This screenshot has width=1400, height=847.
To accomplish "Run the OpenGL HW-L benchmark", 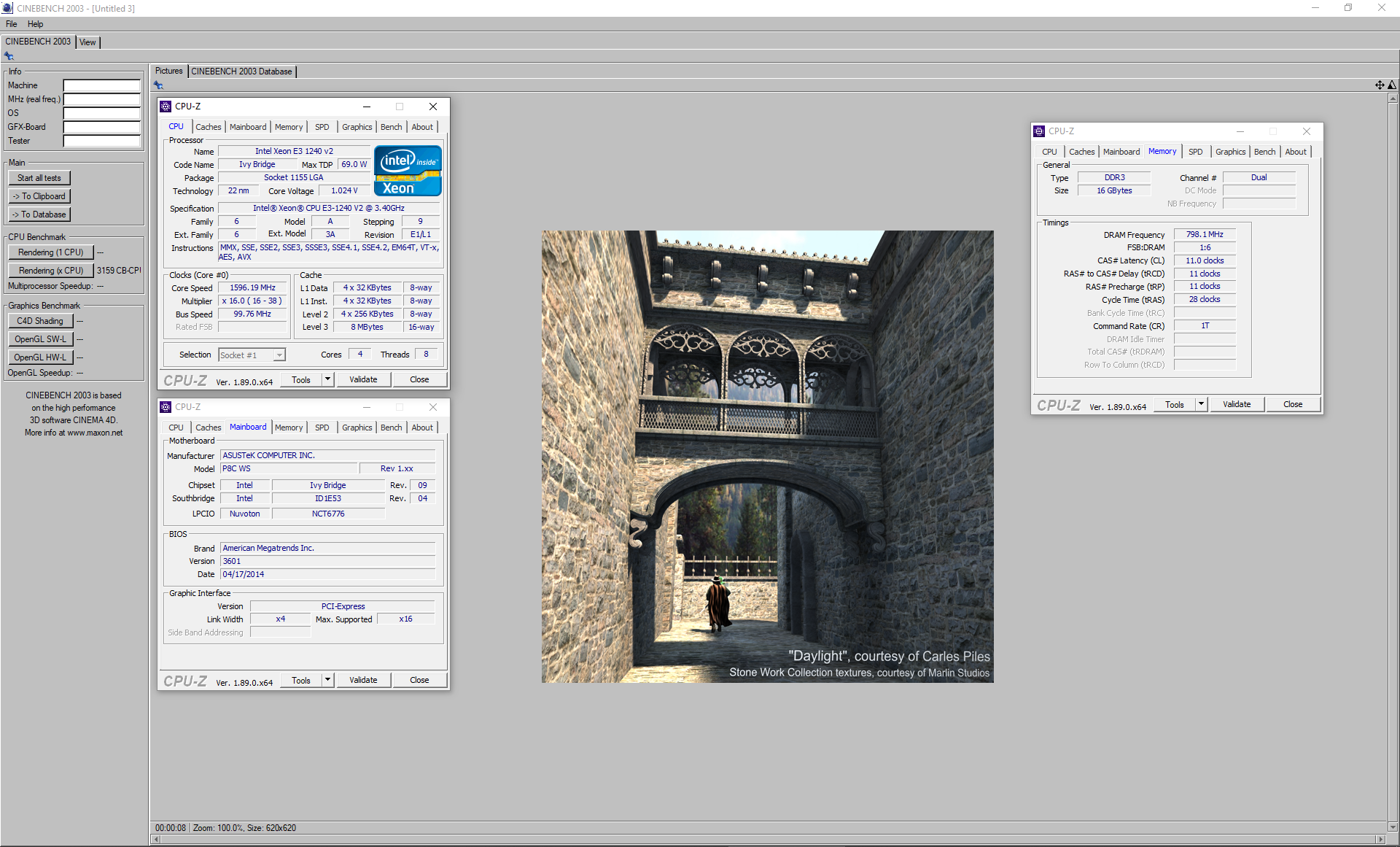I will [x=40, y=357].
